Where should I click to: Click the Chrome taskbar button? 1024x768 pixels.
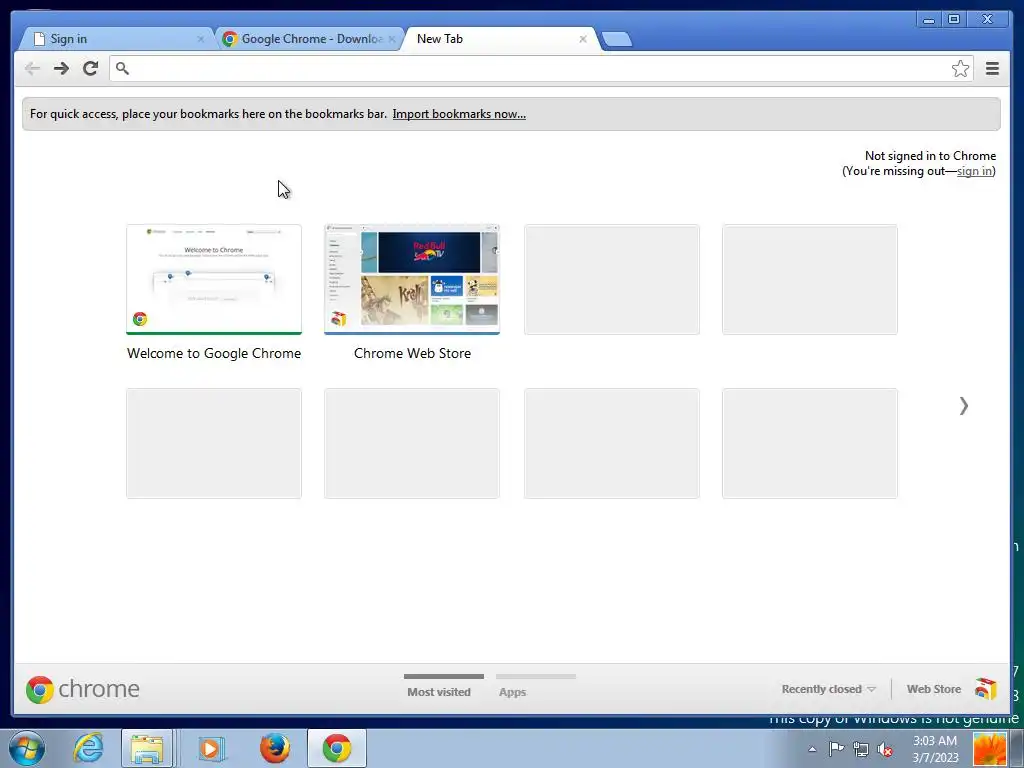coord(337,748)
